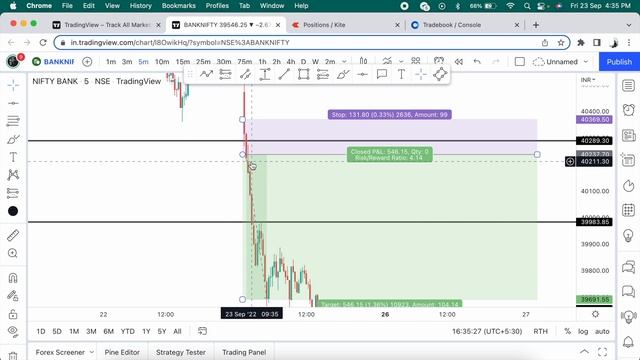Open the chart type candles icon
This screenshot has width=640, height=360.
click(363, 61)
